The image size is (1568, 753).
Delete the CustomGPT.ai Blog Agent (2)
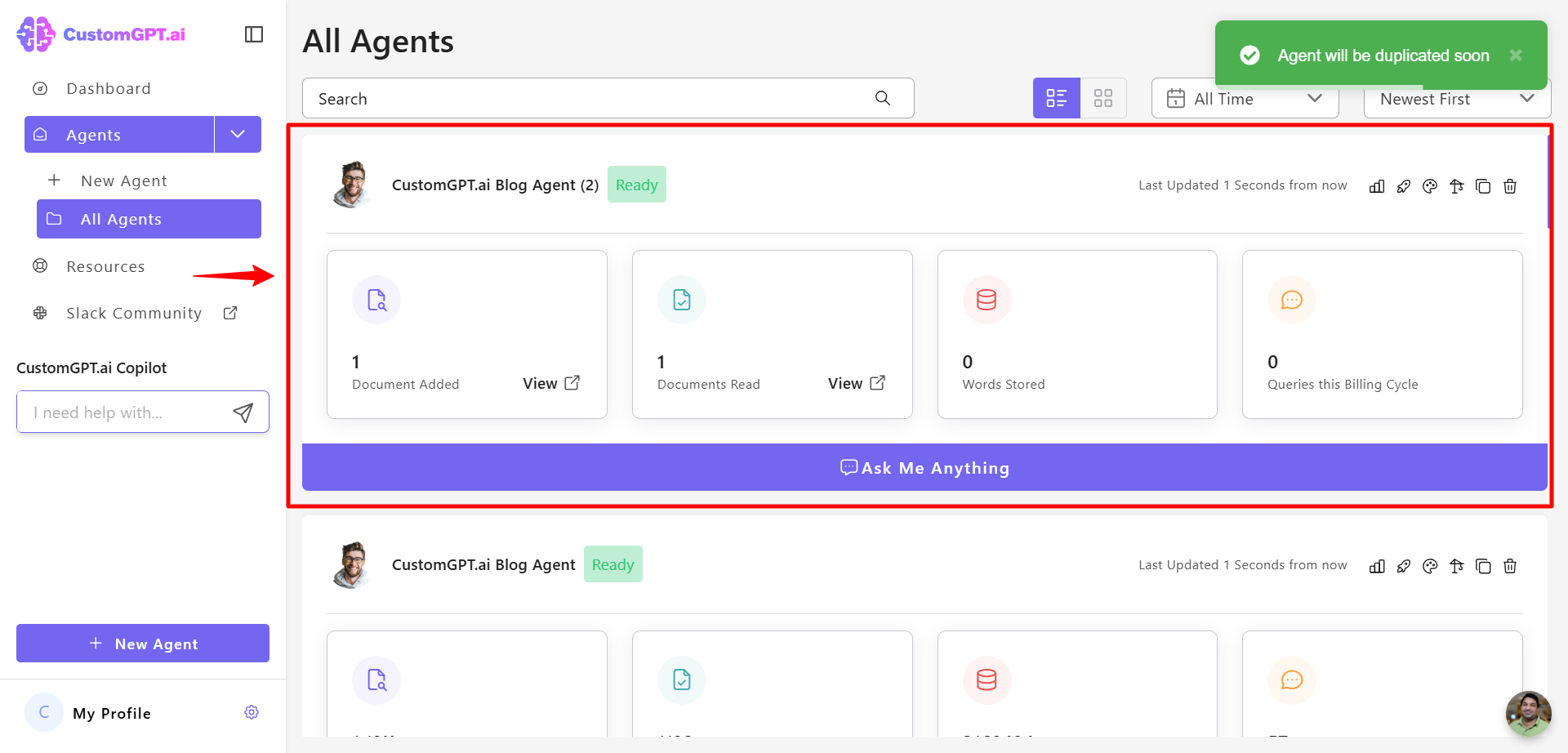[1510, 186]
